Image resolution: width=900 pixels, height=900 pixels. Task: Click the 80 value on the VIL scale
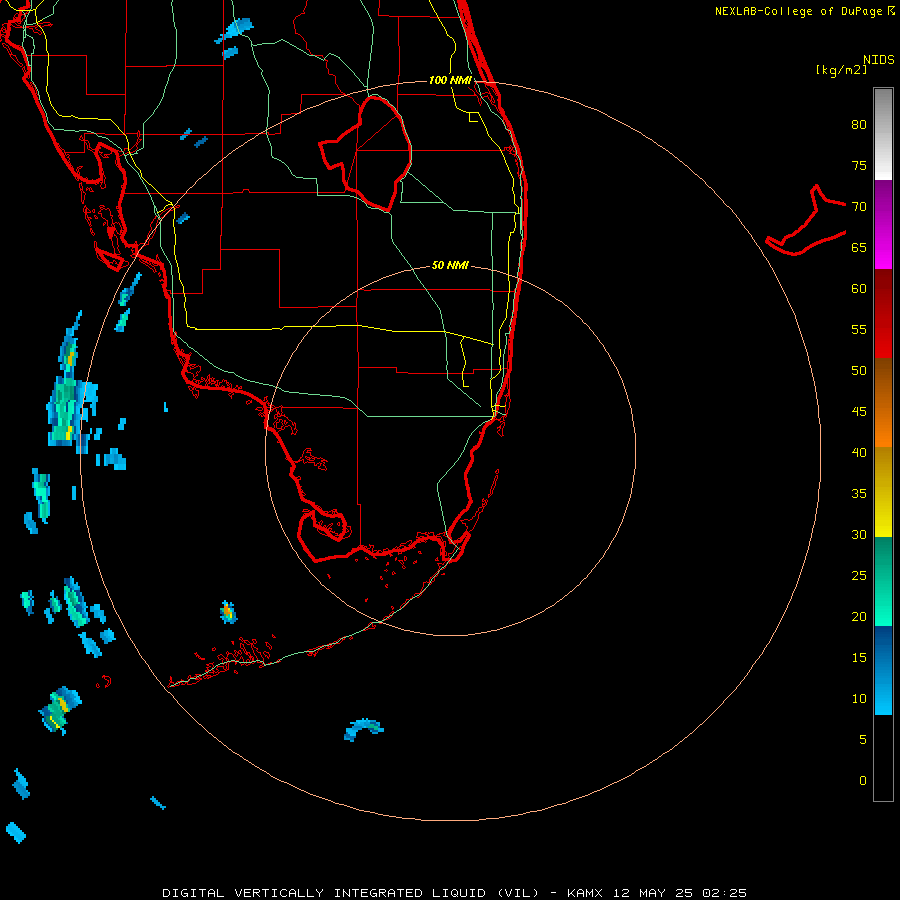pyautogui.click(x=859, y=125)
